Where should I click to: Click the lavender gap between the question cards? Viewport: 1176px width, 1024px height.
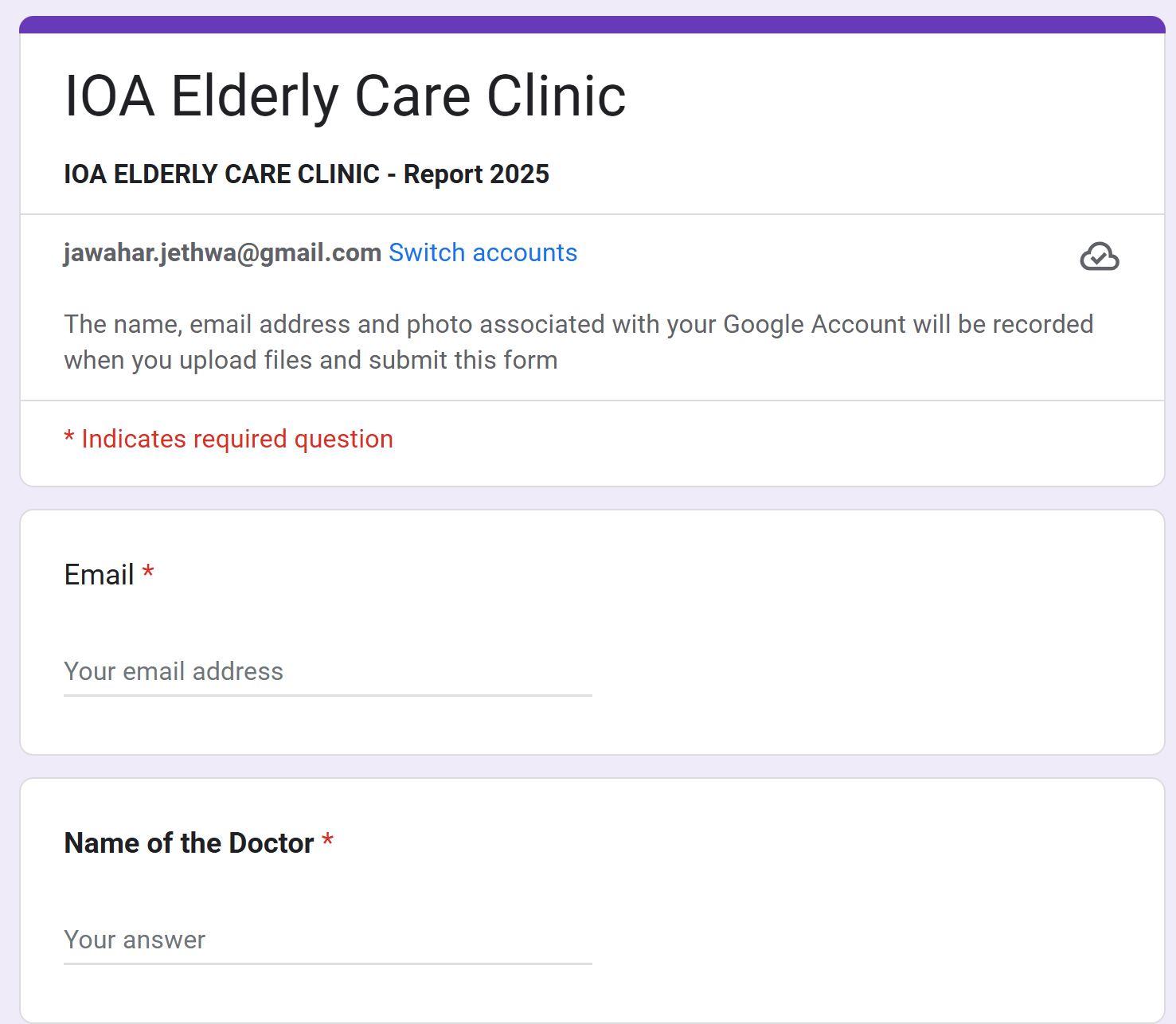pos(592,766)
